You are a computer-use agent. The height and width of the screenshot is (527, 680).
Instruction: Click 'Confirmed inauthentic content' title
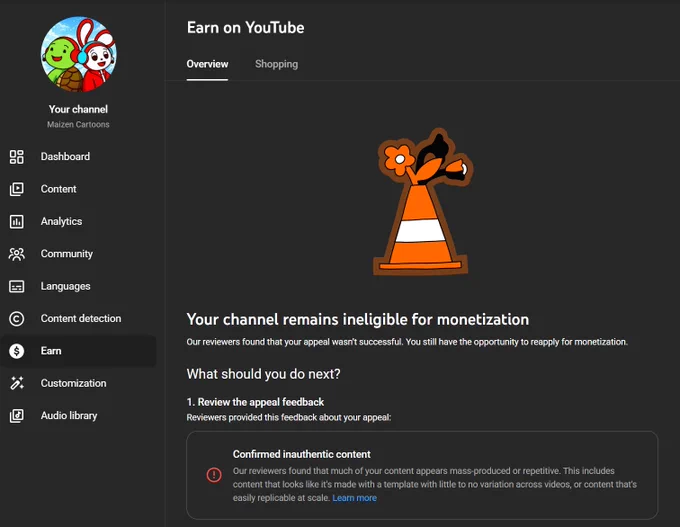tap(301, 454)
